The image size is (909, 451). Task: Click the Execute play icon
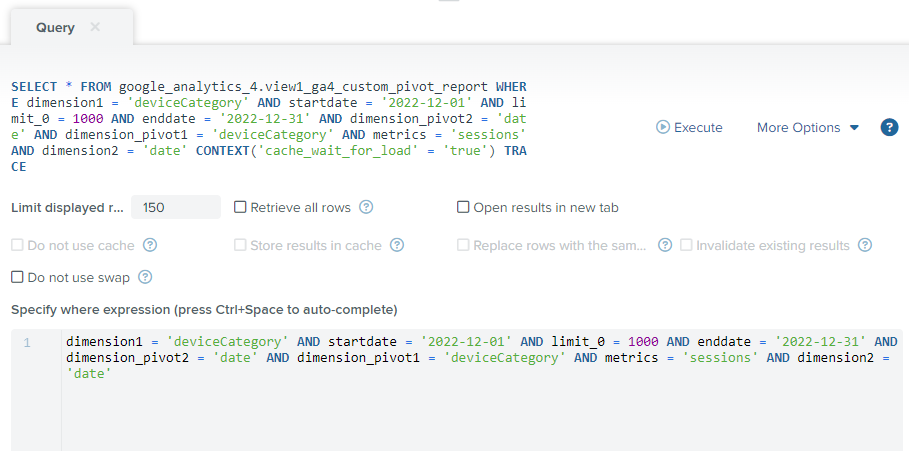click(663, 127)
